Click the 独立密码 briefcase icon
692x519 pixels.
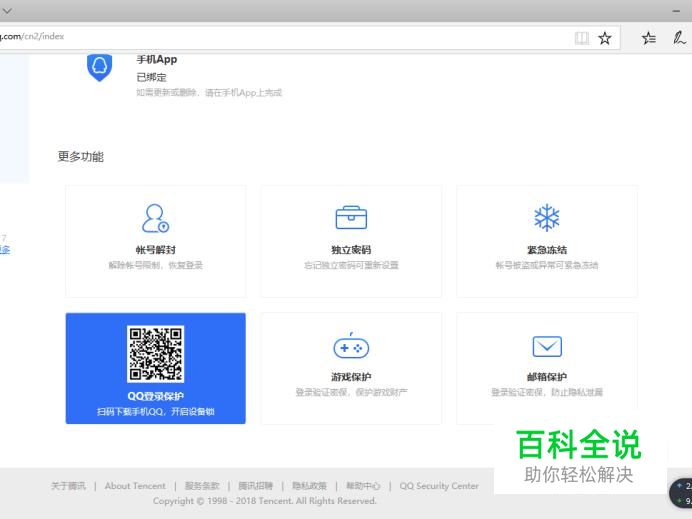tap(351, 217)
